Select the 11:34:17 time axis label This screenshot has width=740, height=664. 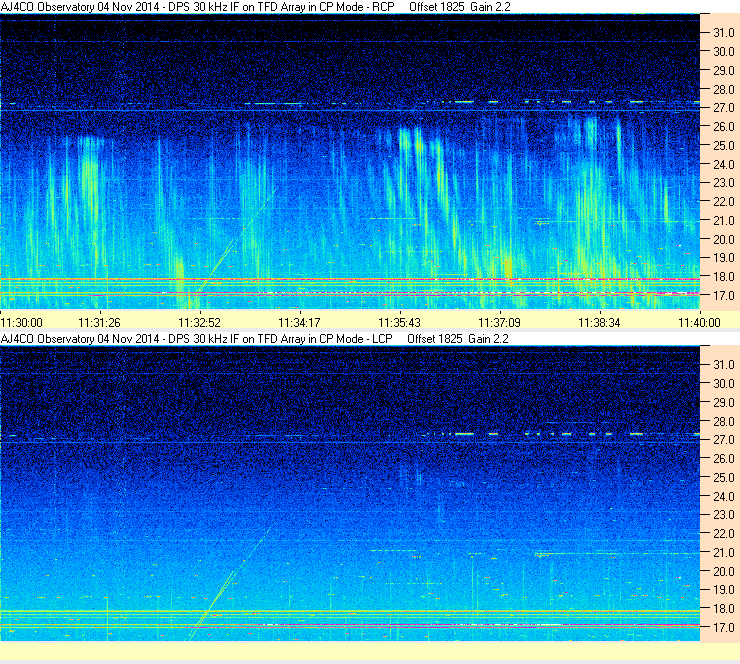[299, 323]
